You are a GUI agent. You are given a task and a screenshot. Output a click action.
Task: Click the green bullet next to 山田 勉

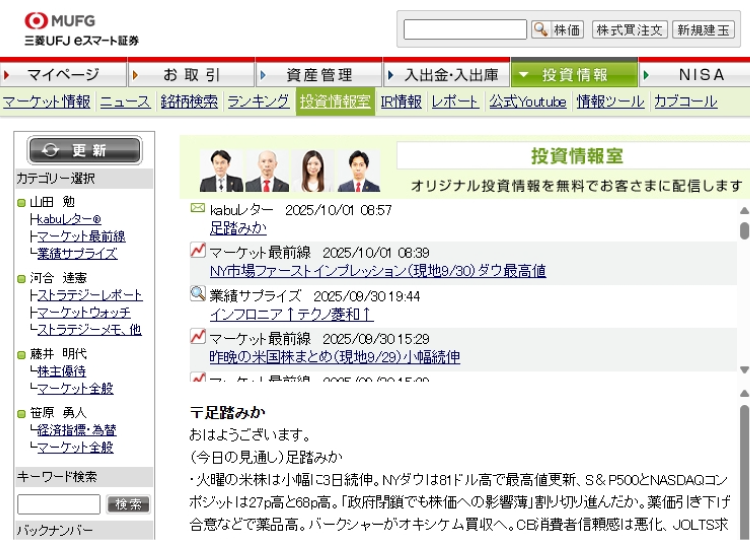pyautogui.click(x=21, y=203)
